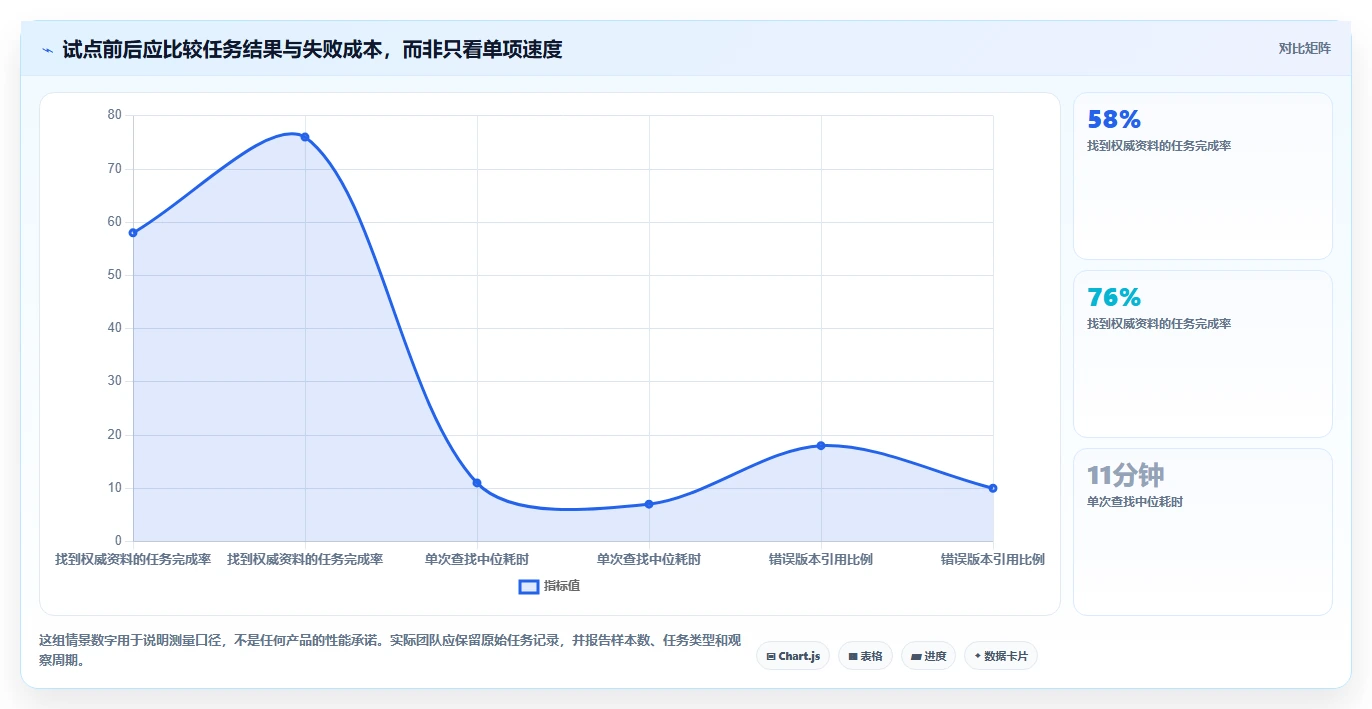Click the slide title 试点前后应比较任务结果与失败成本

[x=312, y=49]
